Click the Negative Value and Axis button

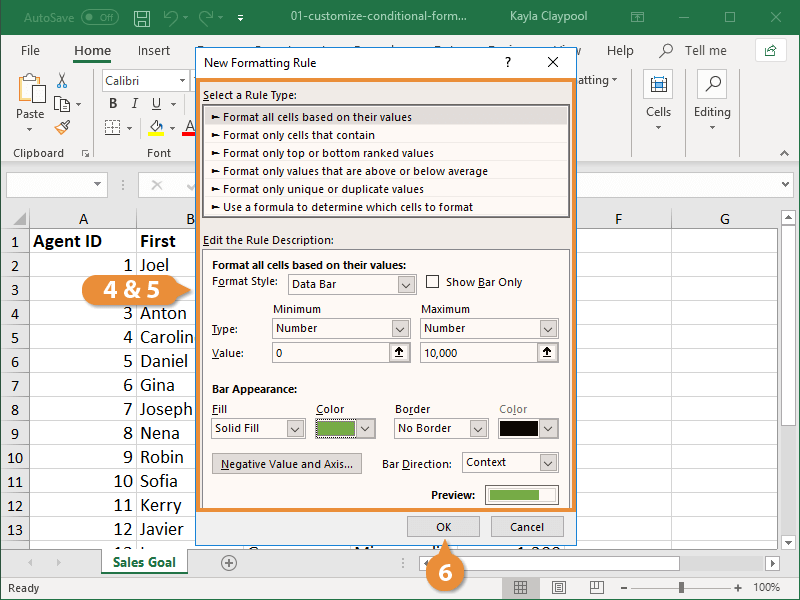pos(287,463)
